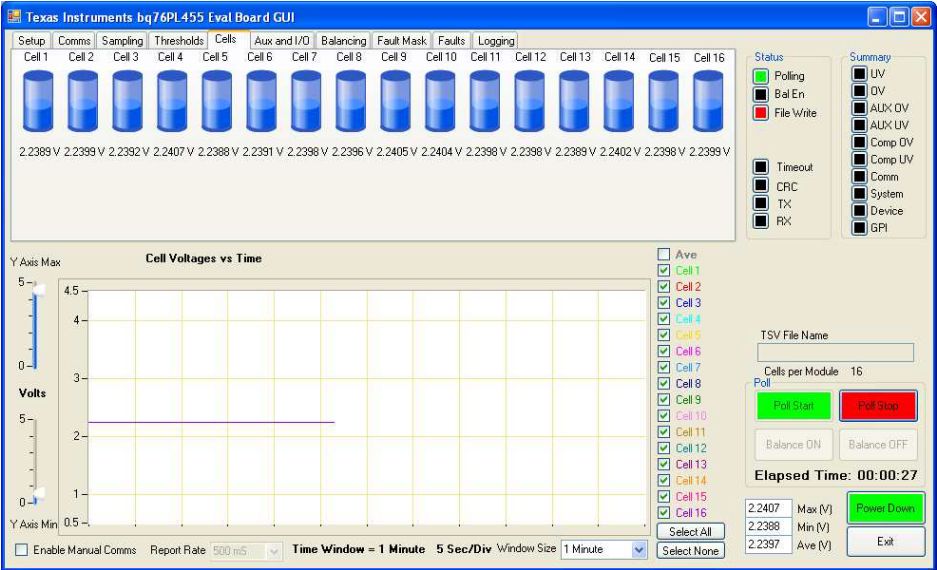The width and height of the screenshot is (937, 570).
Task: Click the Poll Start button
Action: pyautogui.click(x=794, y=406)
